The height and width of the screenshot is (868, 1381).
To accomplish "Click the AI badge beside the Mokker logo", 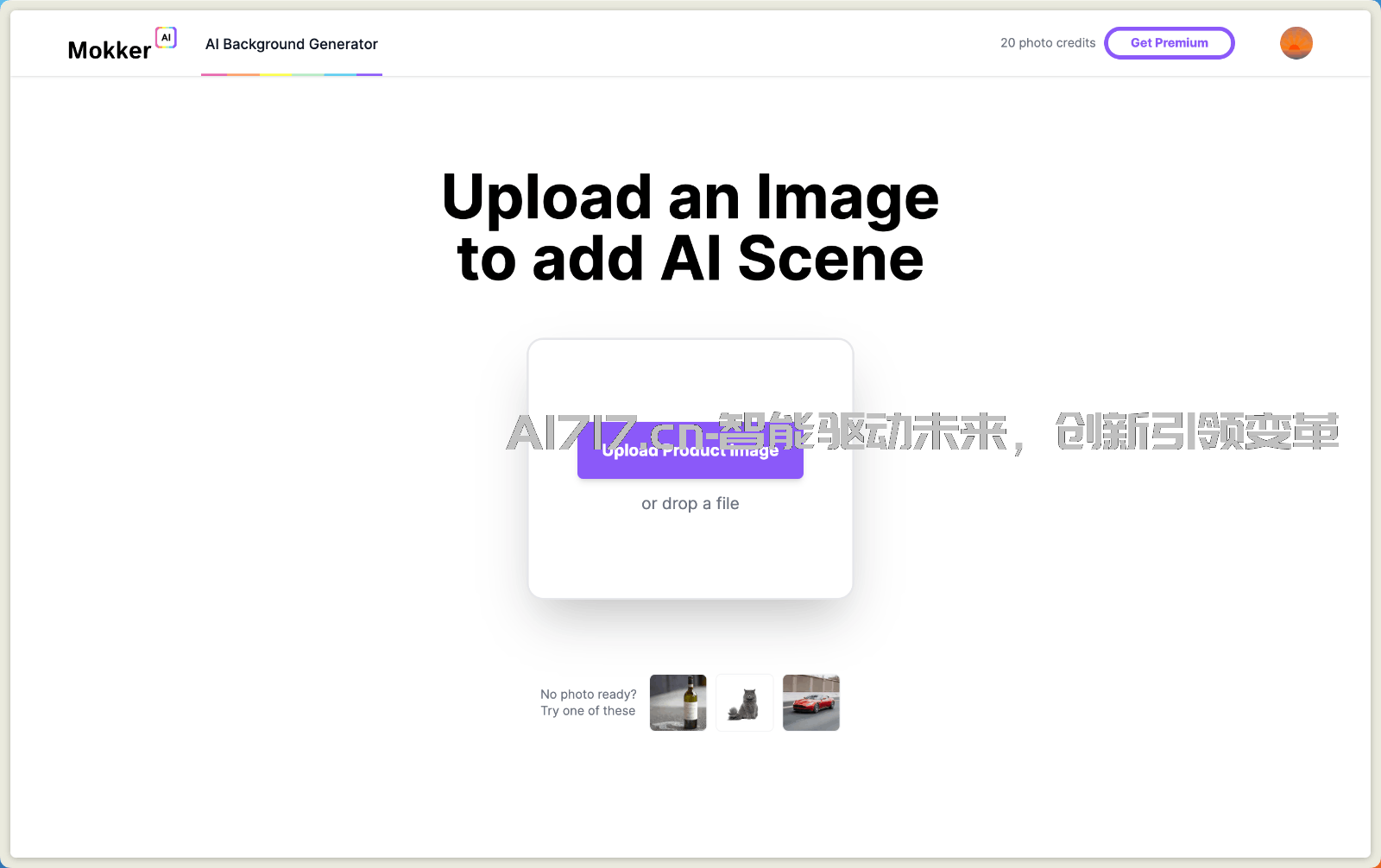I will coord(166,38).
